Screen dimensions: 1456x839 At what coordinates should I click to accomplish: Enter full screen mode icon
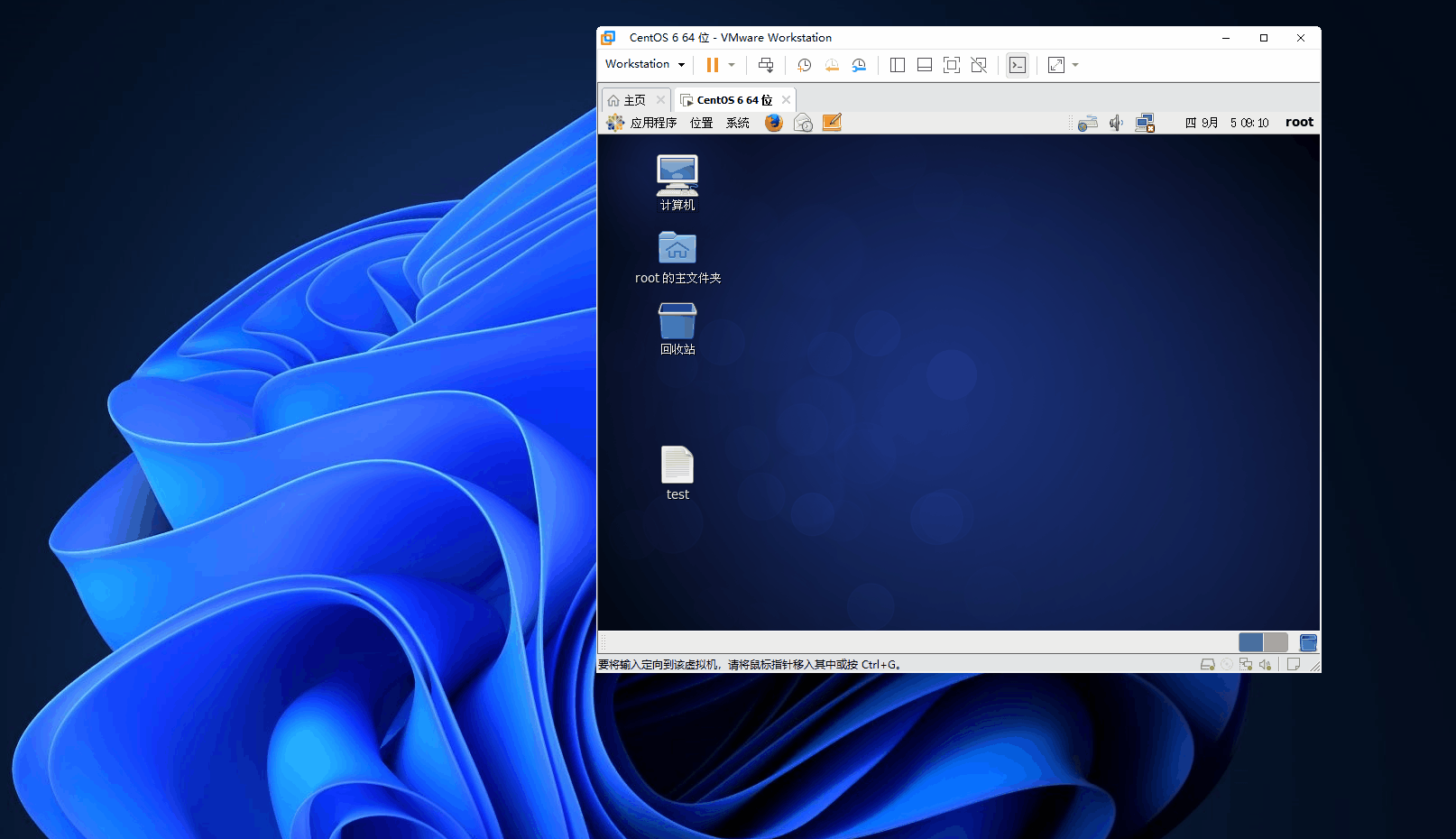point(951,65)
